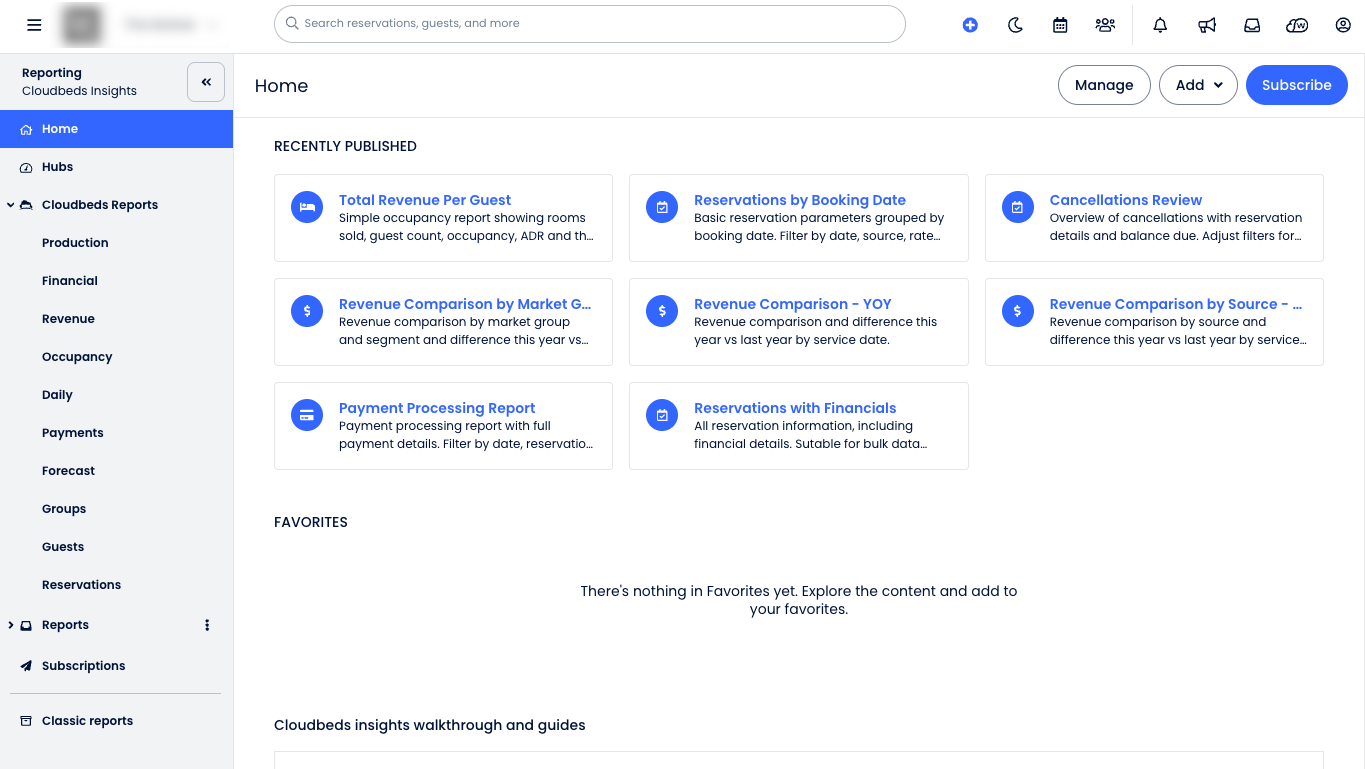Open Reports three-dot options menu
Image resolution: width=1365 pixels, height=769 pixels.
pyautogui.click(x=207, y=625)
